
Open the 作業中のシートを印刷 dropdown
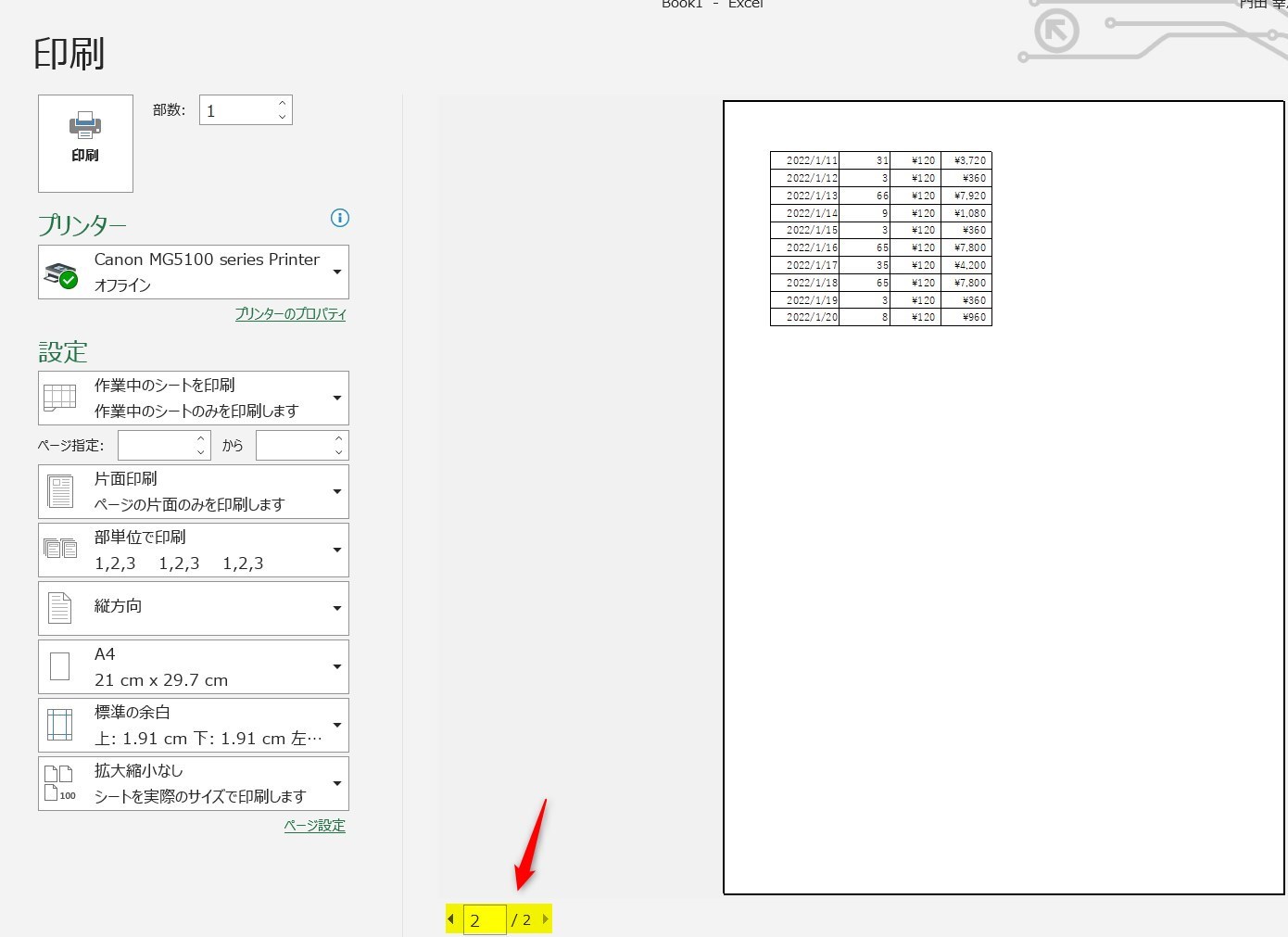(194, 398)
